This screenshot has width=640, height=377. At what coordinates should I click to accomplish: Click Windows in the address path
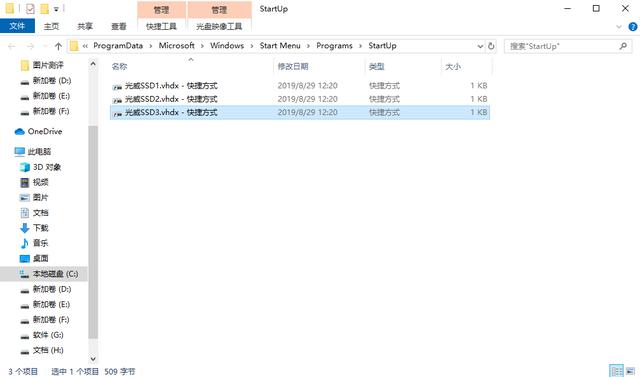227,46
